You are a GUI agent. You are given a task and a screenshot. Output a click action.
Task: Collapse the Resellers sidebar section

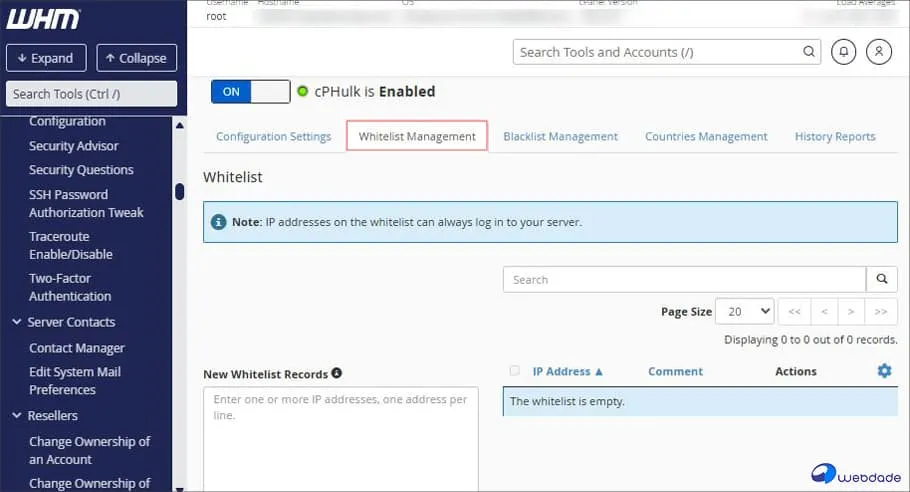tap(16, 416)
